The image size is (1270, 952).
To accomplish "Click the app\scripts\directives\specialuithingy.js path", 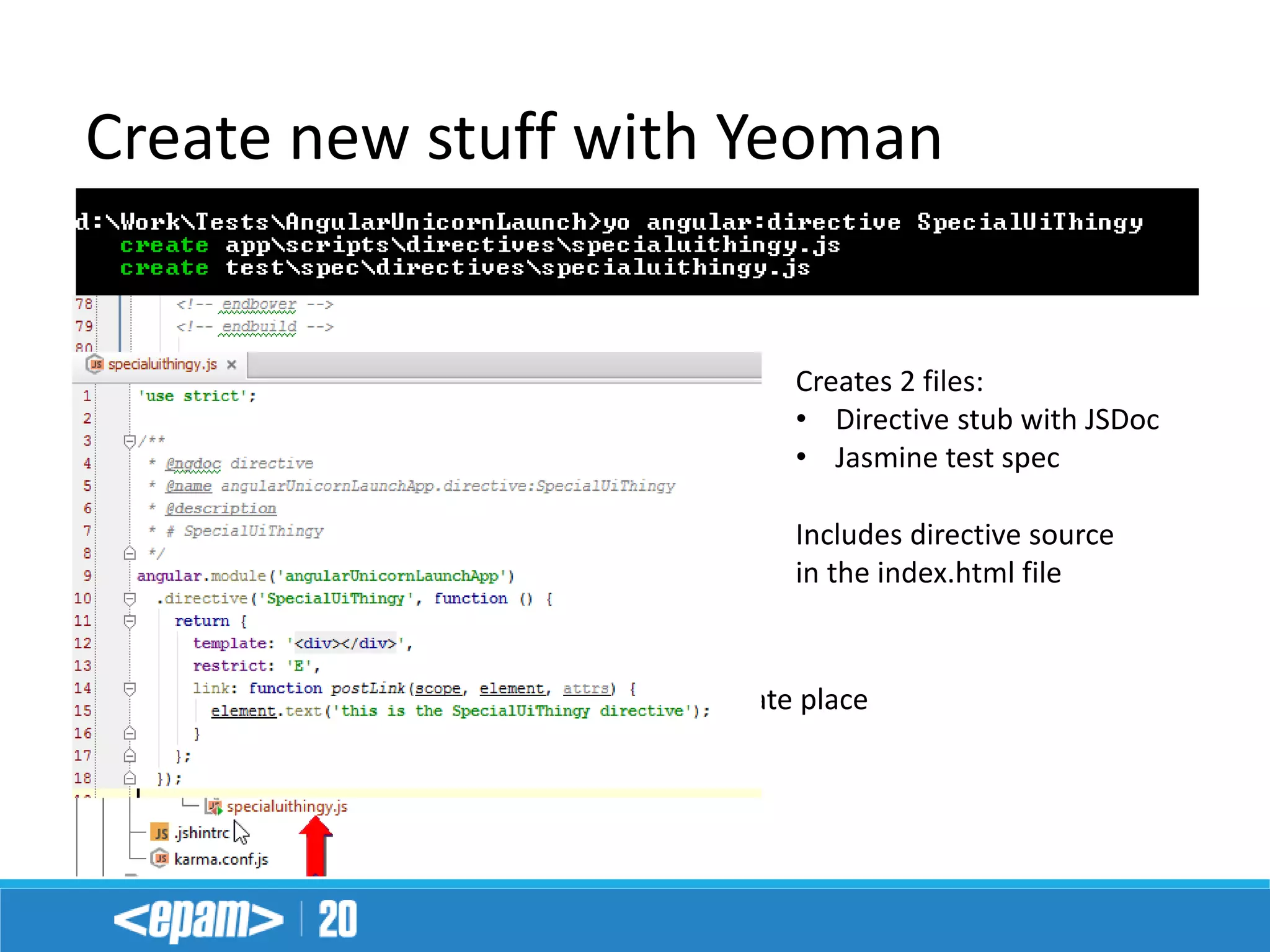I will pos(533,245).
